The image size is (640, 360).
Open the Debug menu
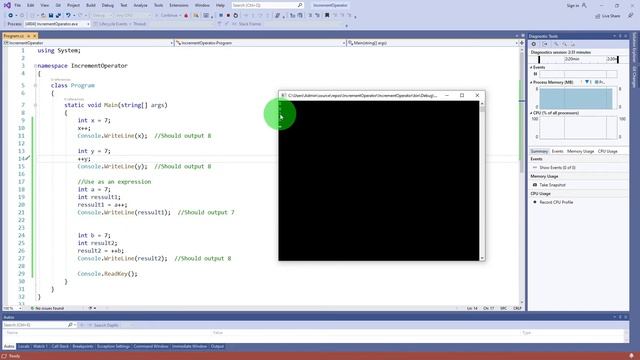coord(108,5)
